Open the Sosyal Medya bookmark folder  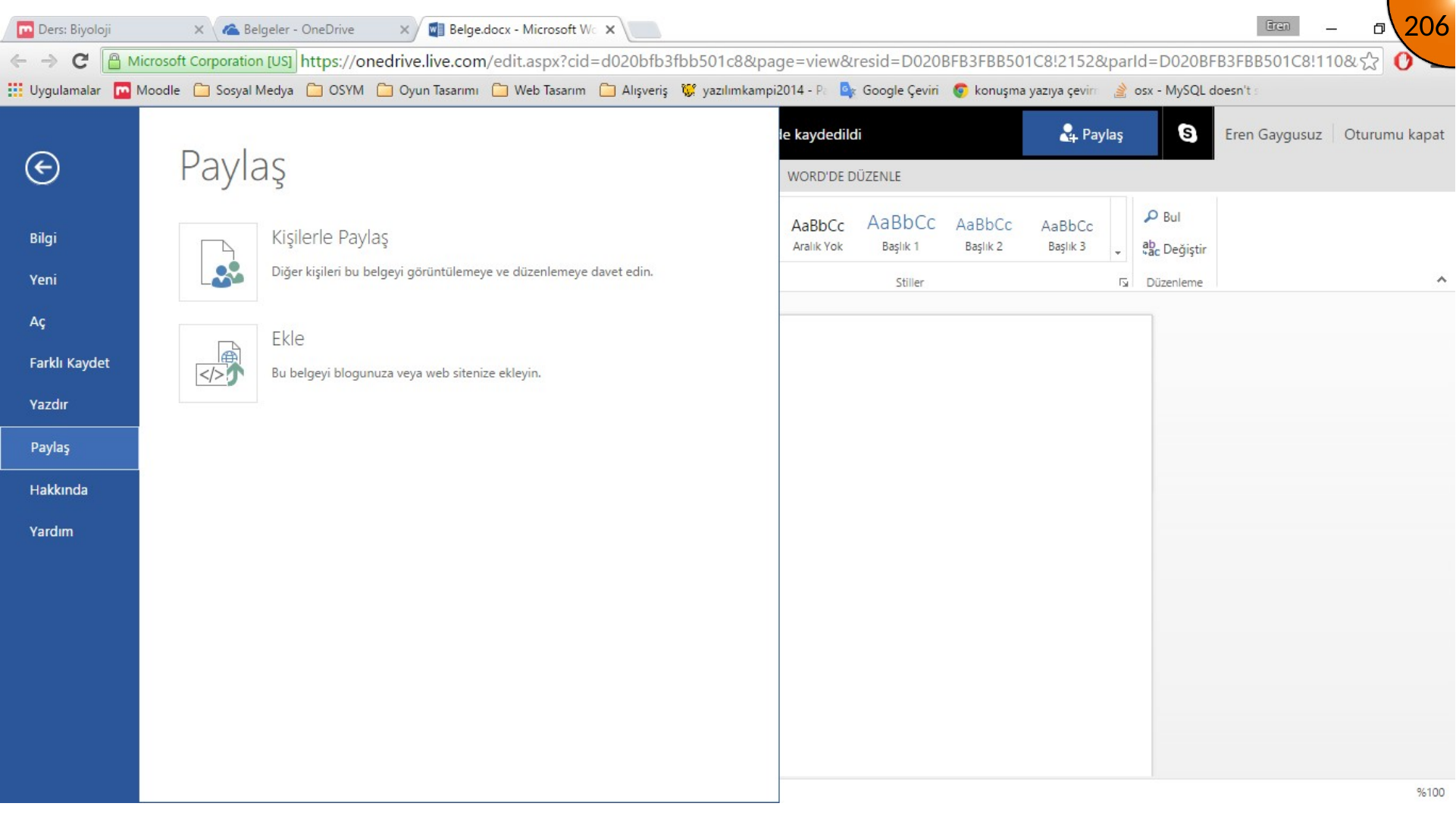tap(243, 90)
